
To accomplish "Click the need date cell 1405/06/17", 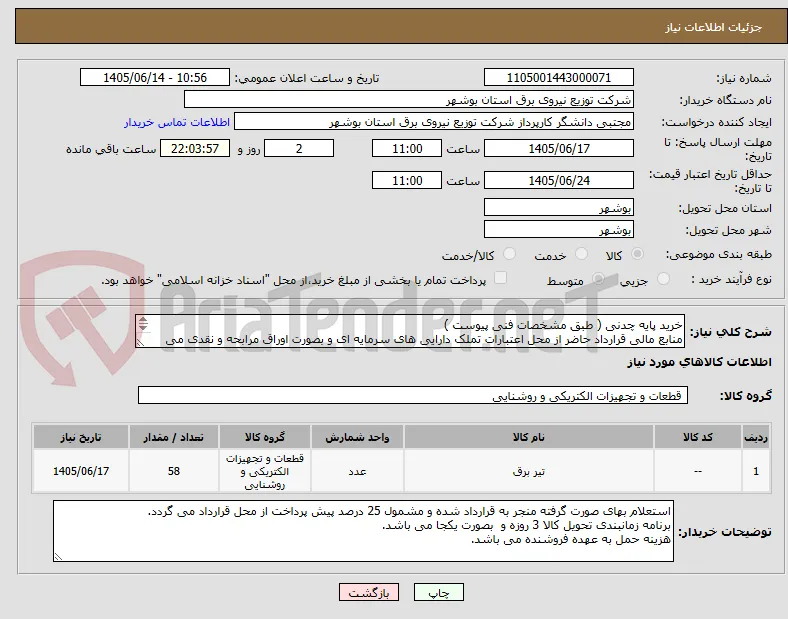I will pyautogui.click(x=81, y=471).
